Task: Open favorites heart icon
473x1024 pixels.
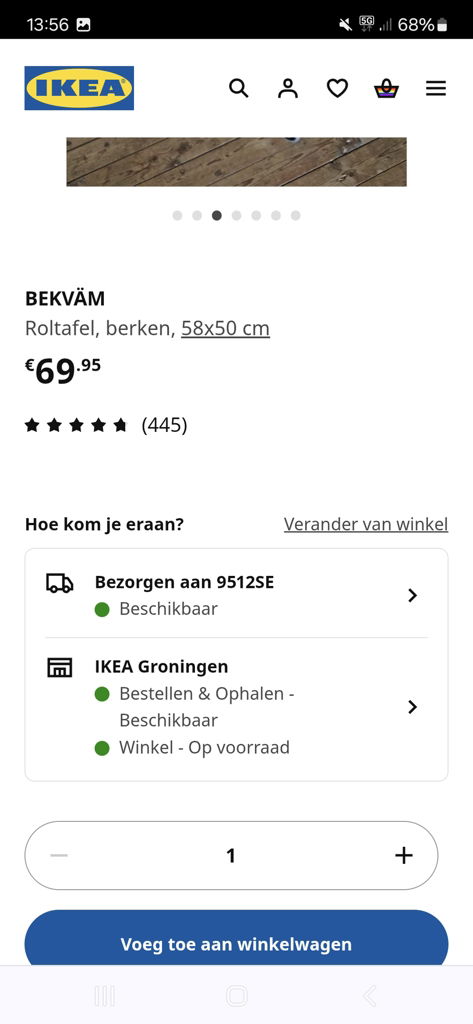Action: [337, 88]
